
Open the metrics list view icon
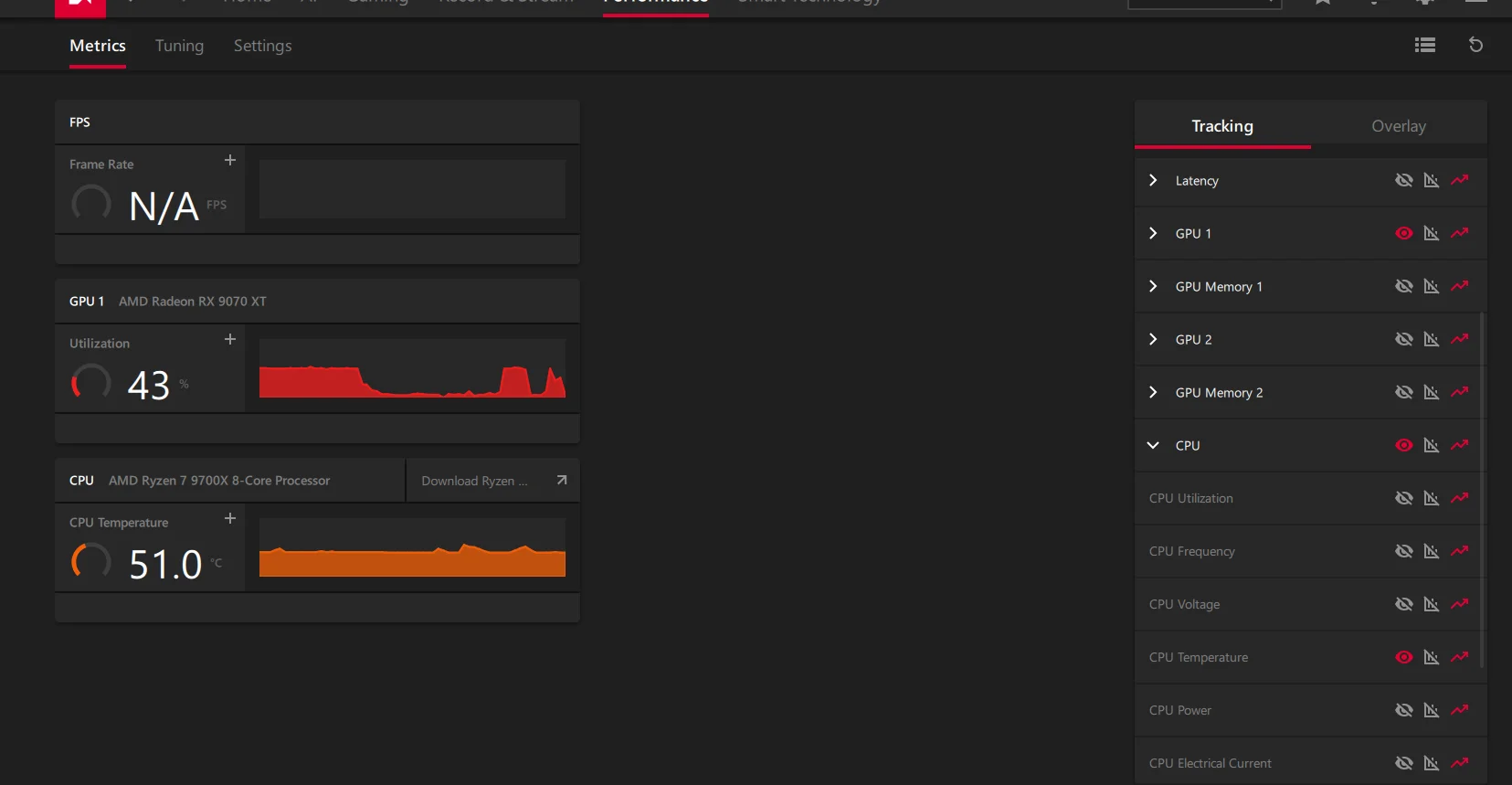tap(1424, 45)
